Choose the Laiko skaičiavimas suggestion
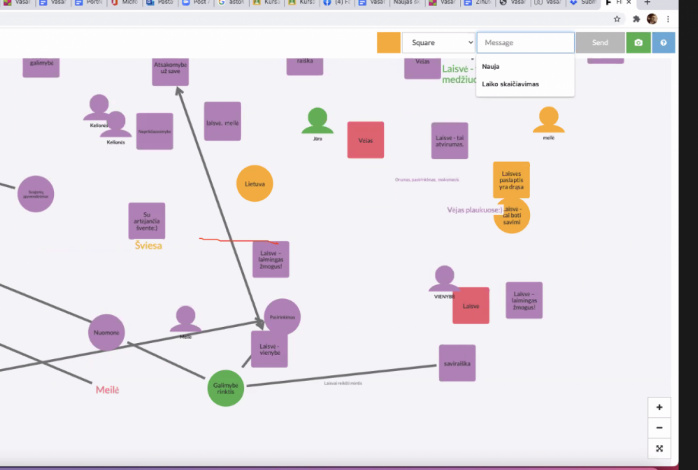The width and height of the screenshot is (698, 470). (510, 84)
